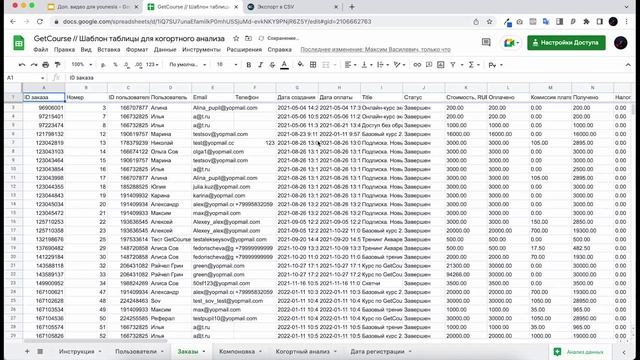
Task: Open the Анализ данных explore button
Action: coord(579,352)
